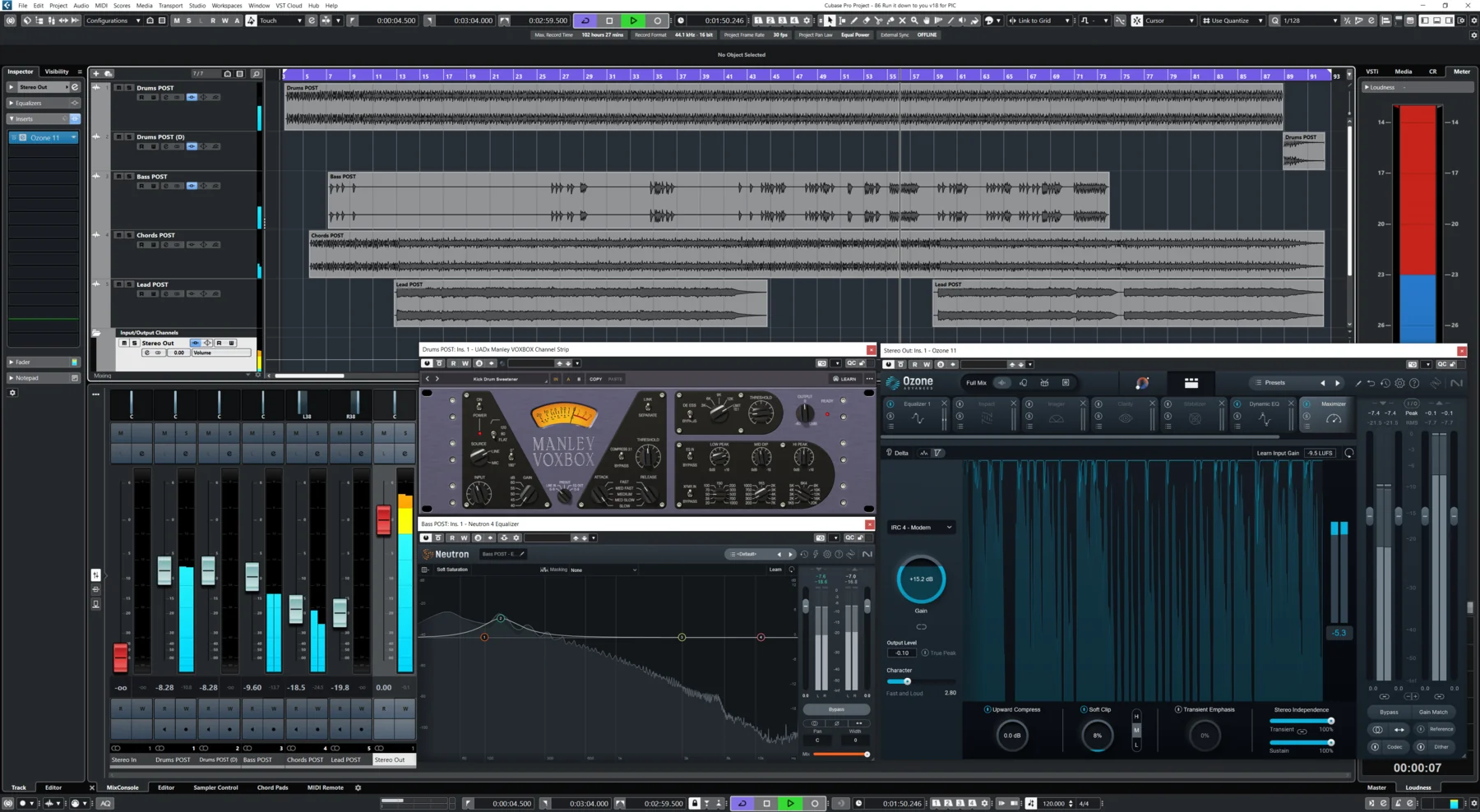Click Ozone undo arrow icon
This screenshot has height=812, width=1480.
pos(1371,383)
